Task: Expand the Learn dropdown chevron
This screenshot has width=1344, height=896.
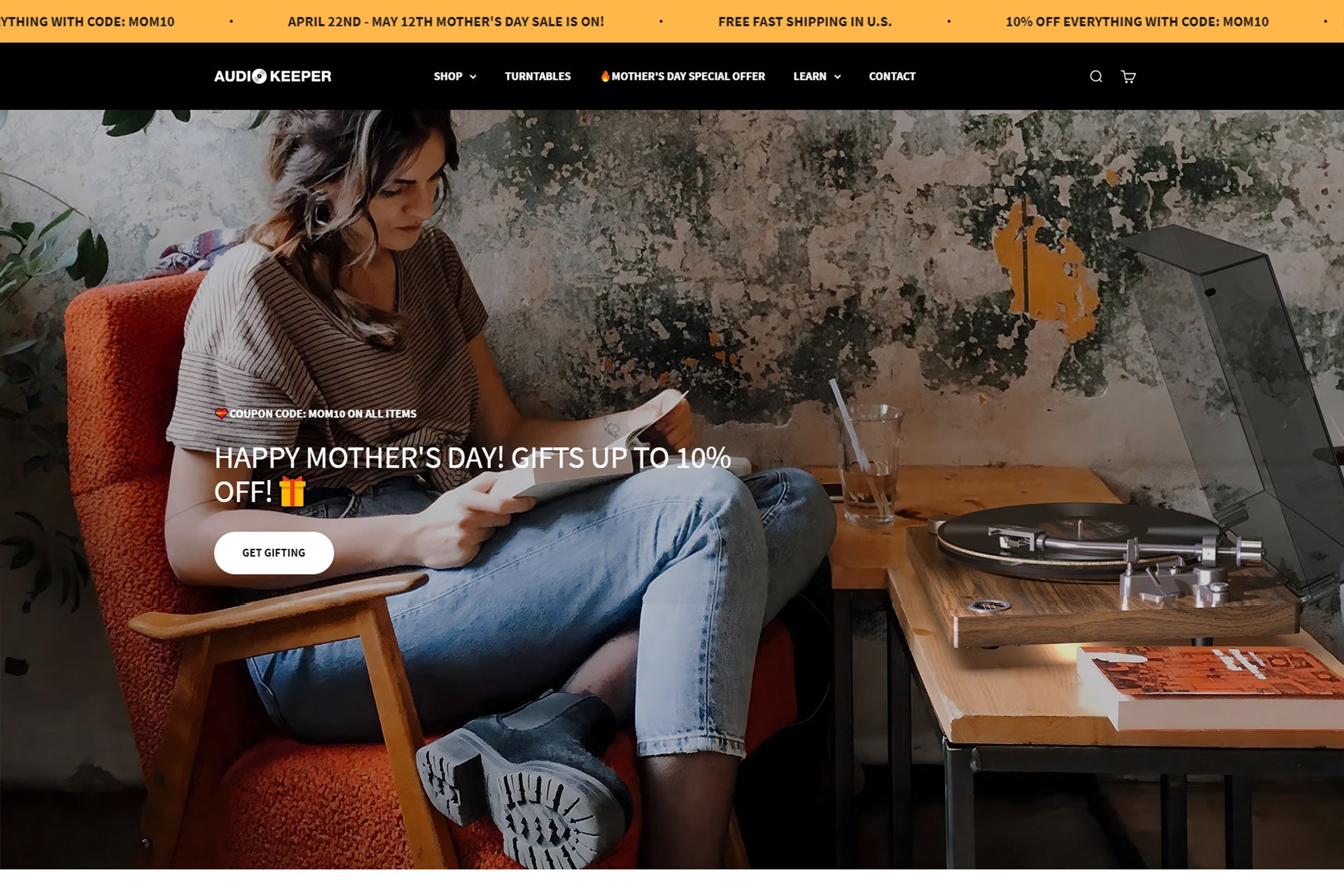Action: (x=837, y=77)
